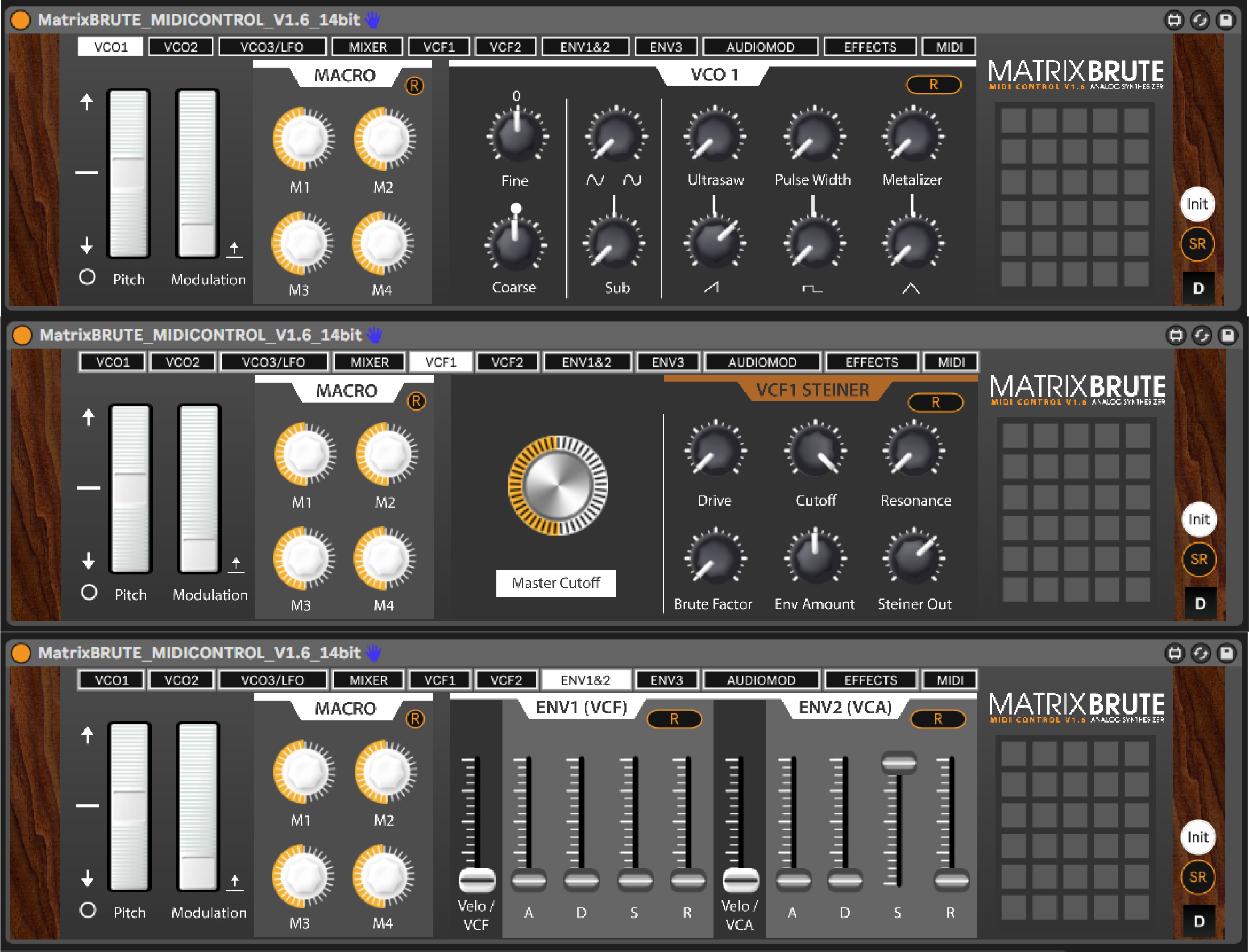
Task: Click the modulation latch arrow in bottom device
Action: (235, 882)
